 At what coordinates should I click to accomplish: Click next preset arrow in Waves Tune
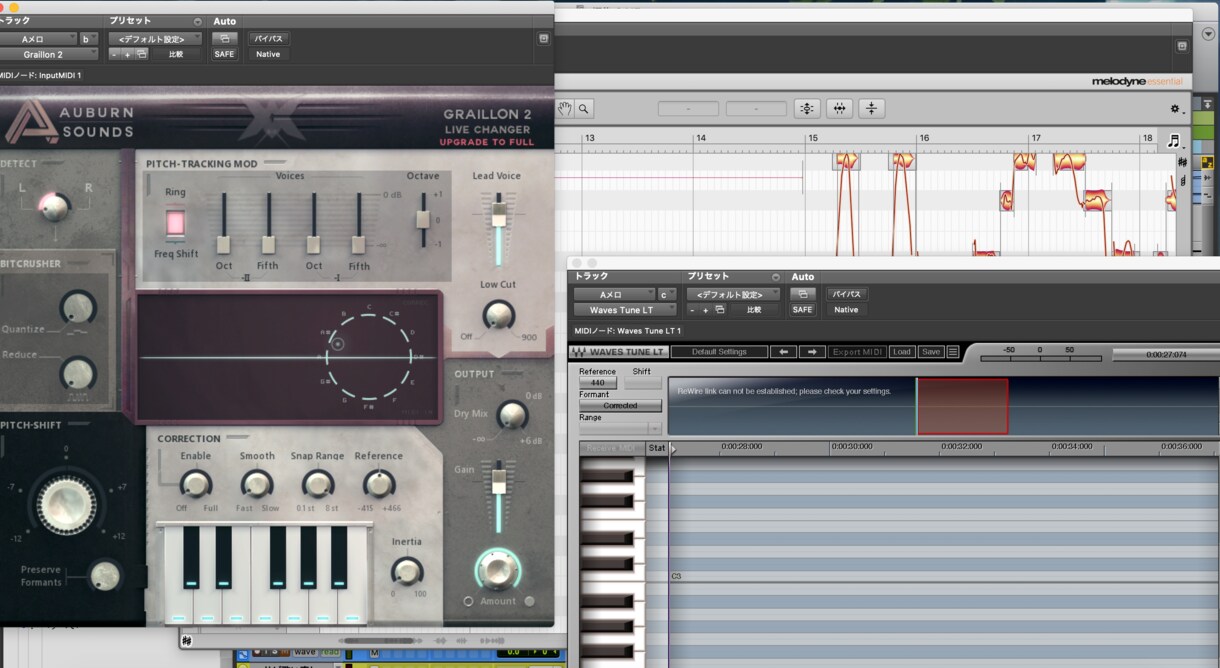[812, 352]
